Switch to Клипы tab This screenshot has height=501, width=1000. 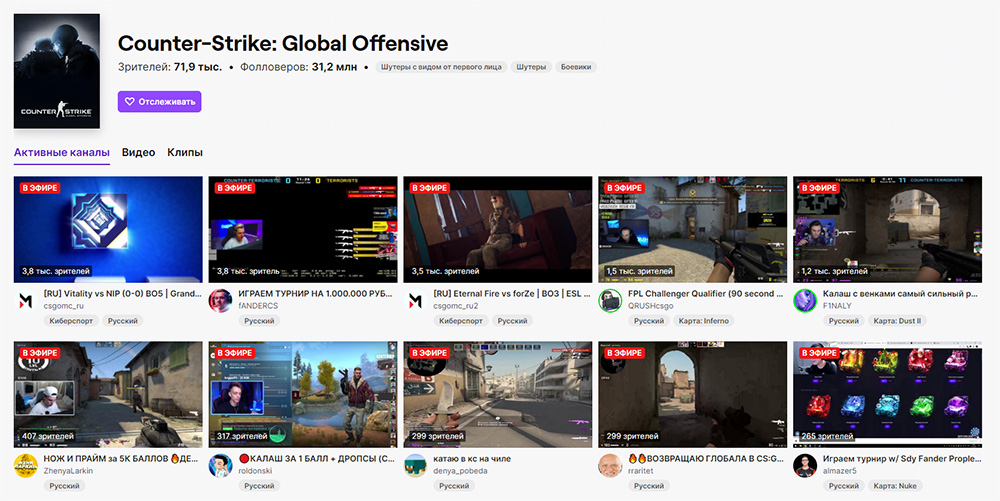click(x=185, y=153)
